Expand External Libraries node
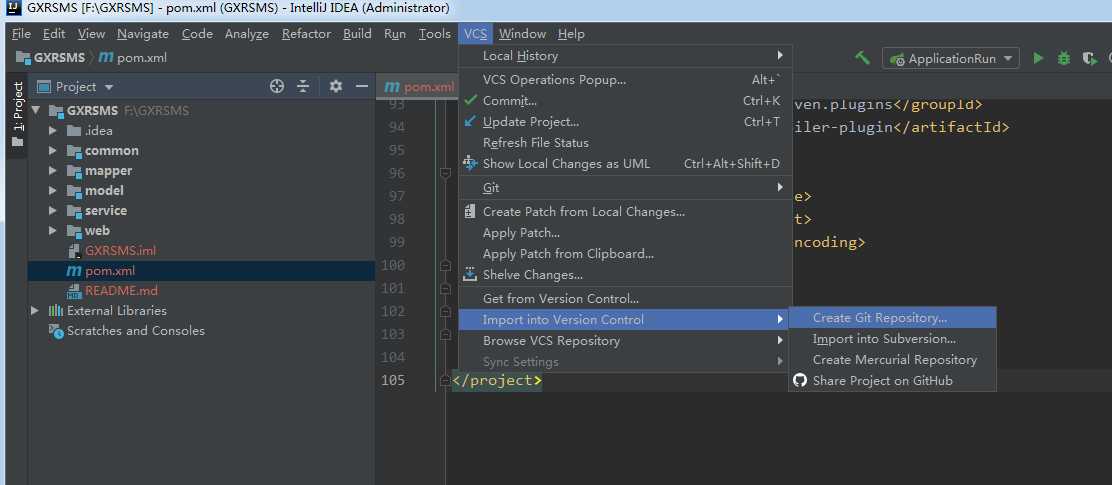 pos(35,311)
